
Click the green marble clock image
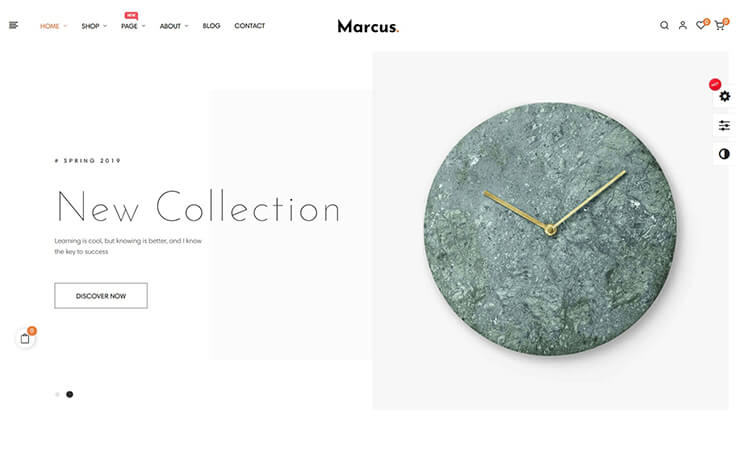tap(551, 229)
